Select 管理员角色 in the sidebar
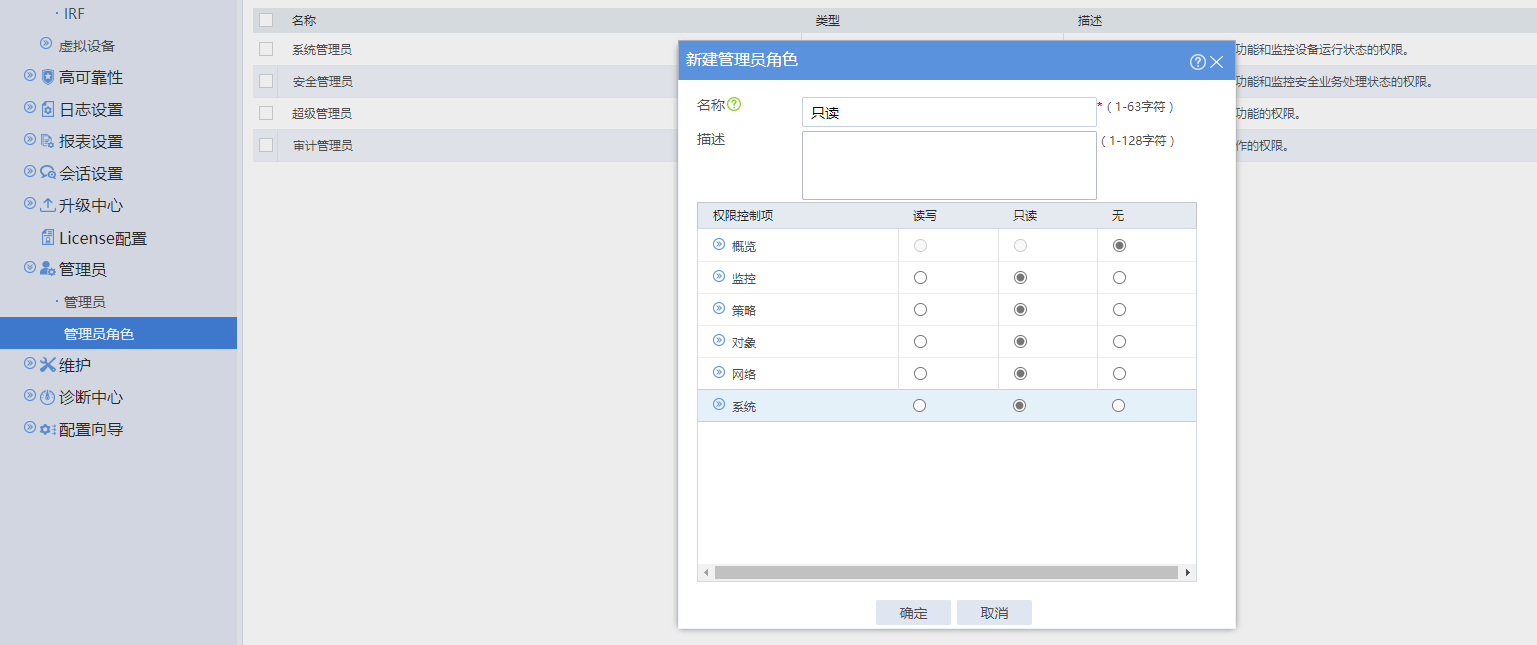The width and height of the screenshot is (1537, 645). click(x=98, y=334)
